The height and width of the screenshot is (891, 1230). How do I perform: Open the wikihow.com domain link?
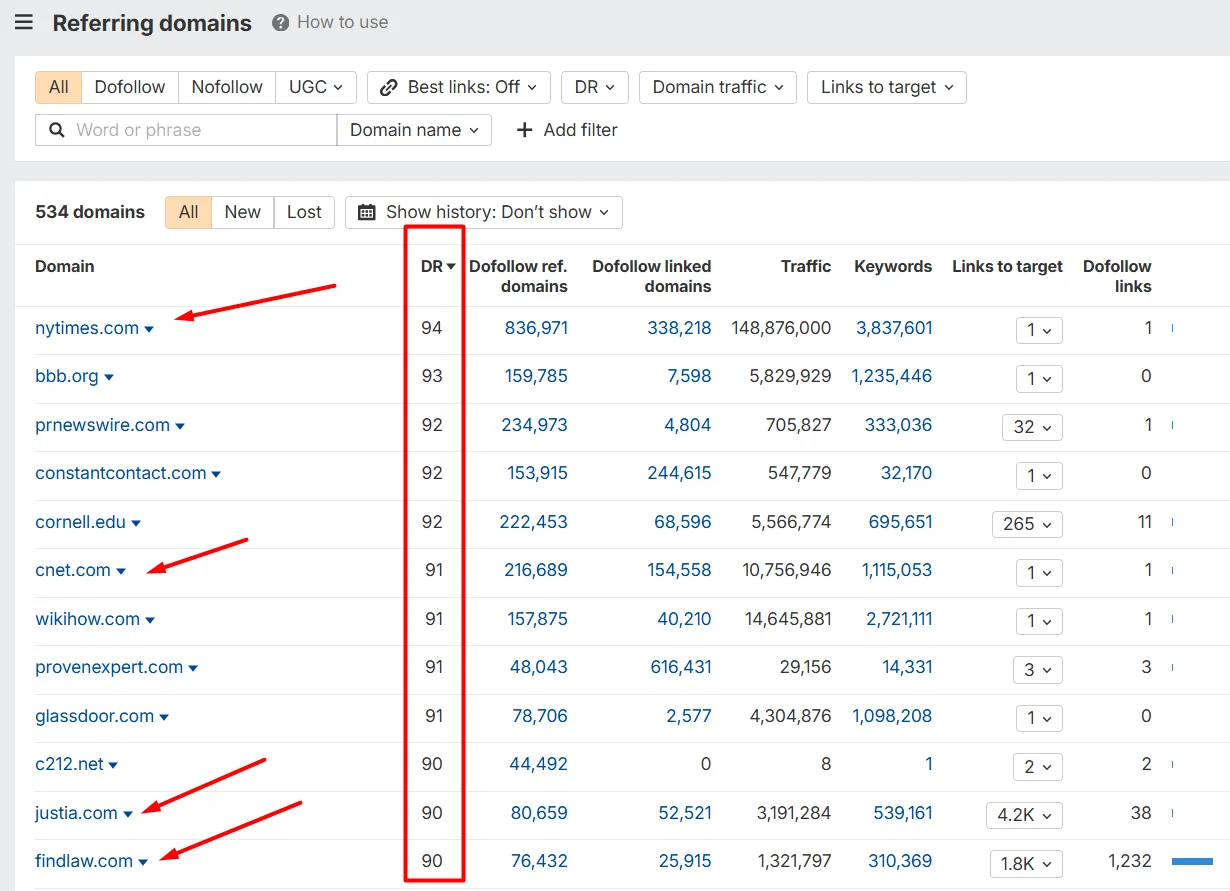click(x=87, y=619)
